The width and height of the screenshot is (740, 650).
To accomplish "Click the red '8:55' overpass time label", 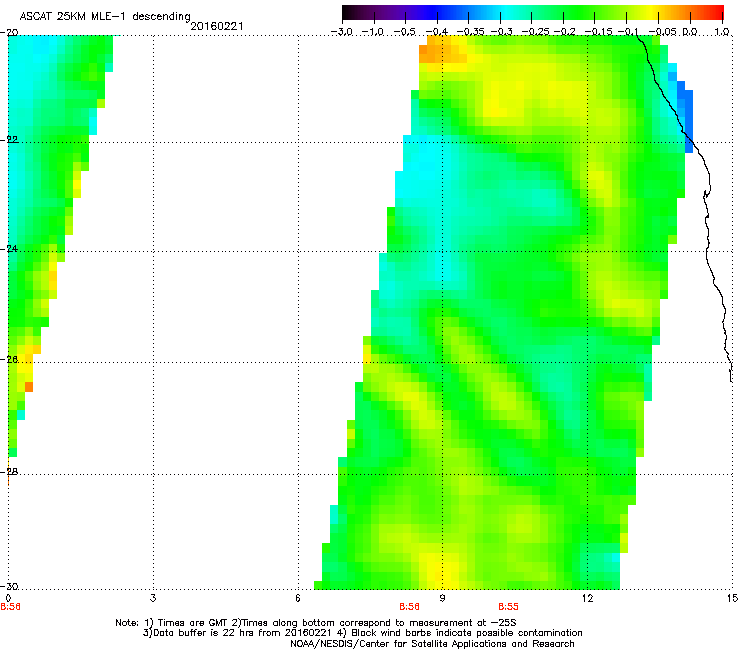I will click(508, 607).
